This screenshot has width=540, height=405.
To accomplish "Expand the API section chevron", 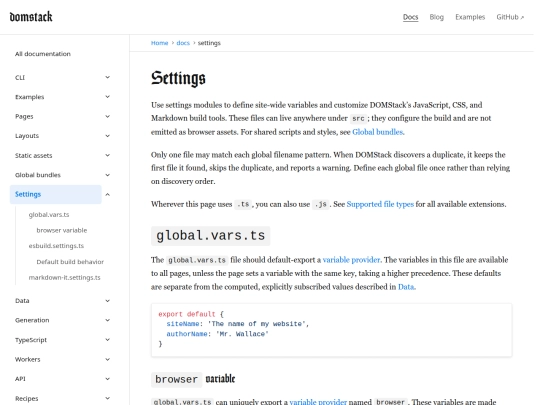I will [x=107, y=379].
